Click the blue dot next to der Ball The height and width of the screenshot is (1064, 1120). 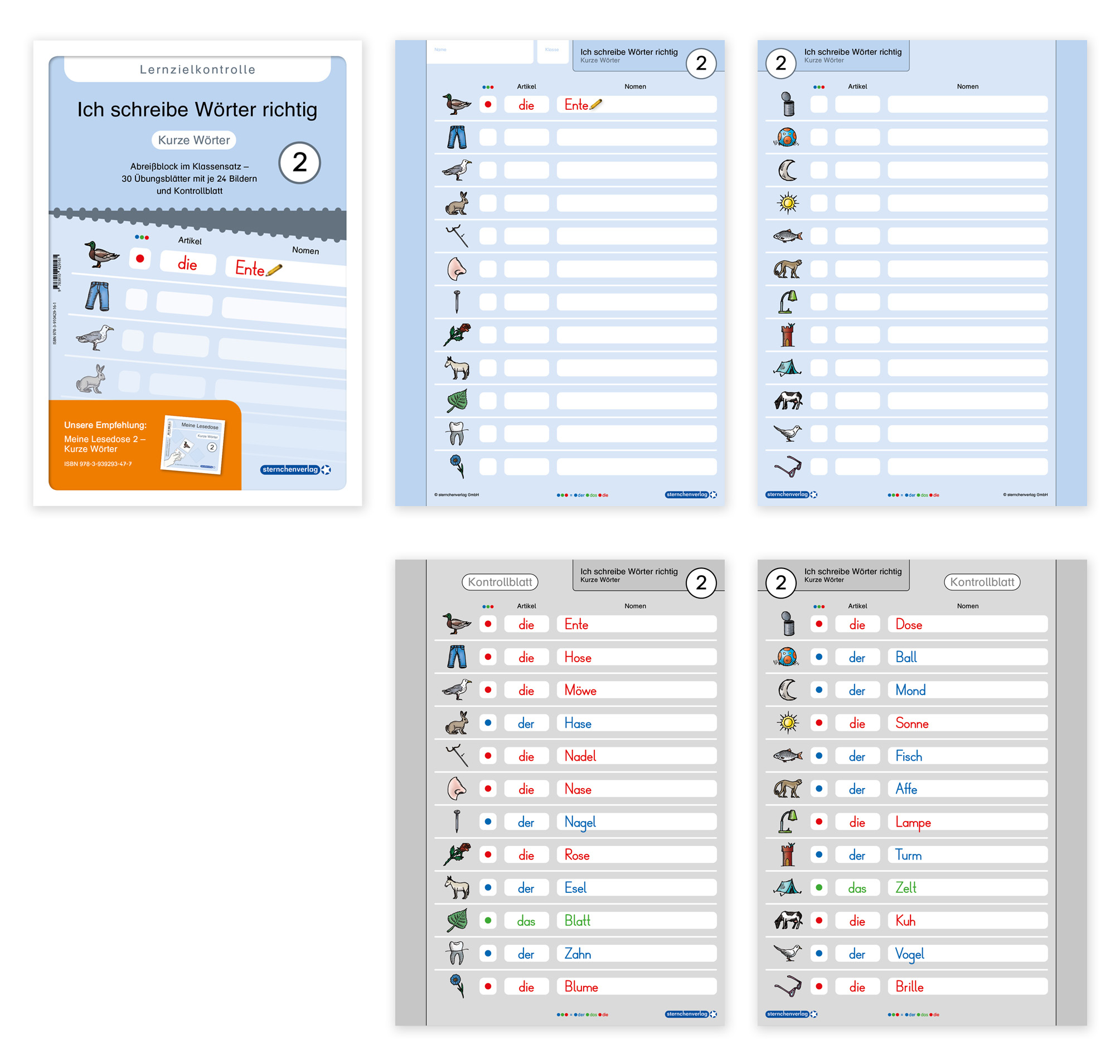coord(818,657)
